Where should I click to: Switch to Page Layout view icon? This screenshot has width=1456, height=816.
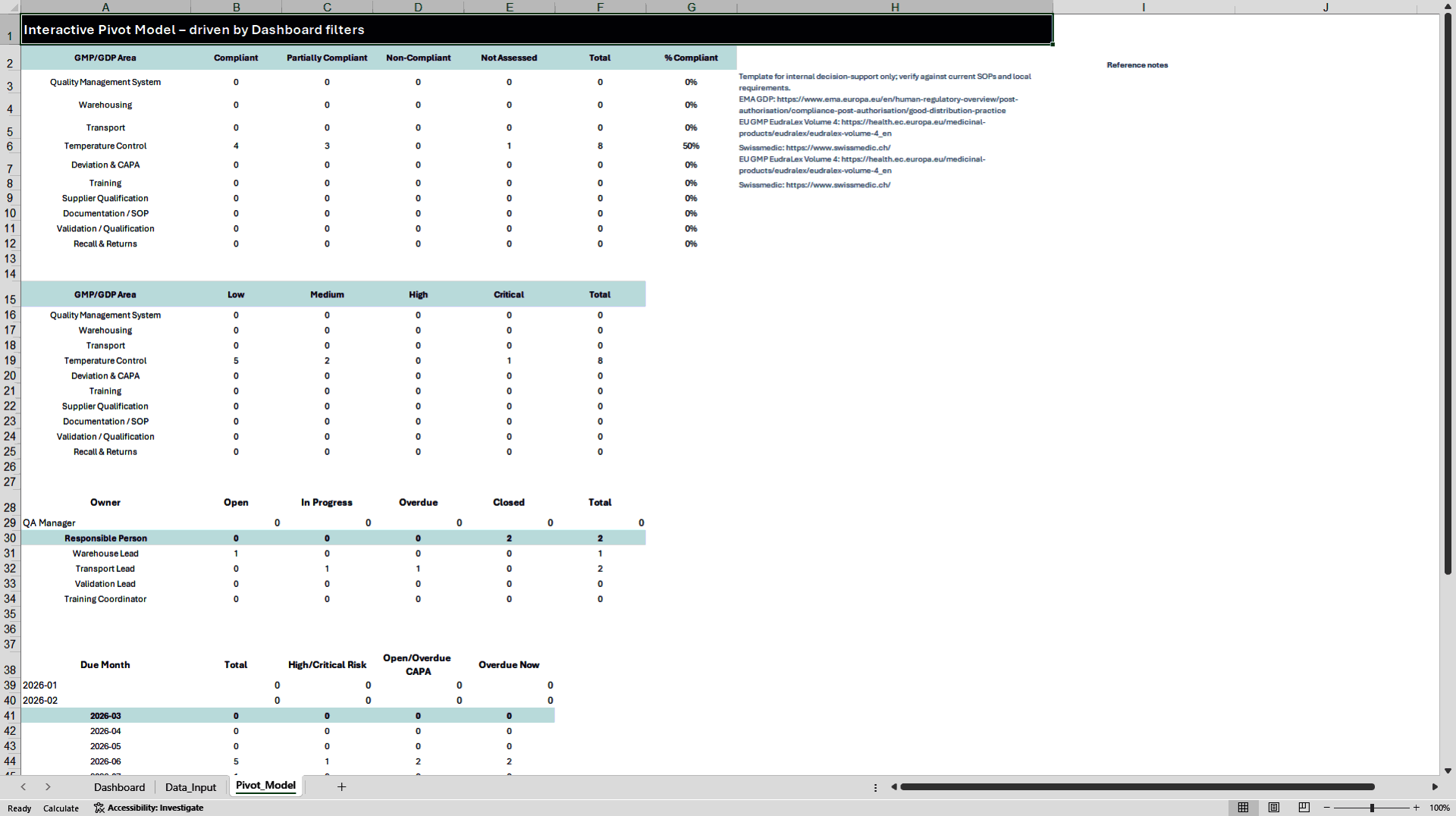pos(1274,808)
